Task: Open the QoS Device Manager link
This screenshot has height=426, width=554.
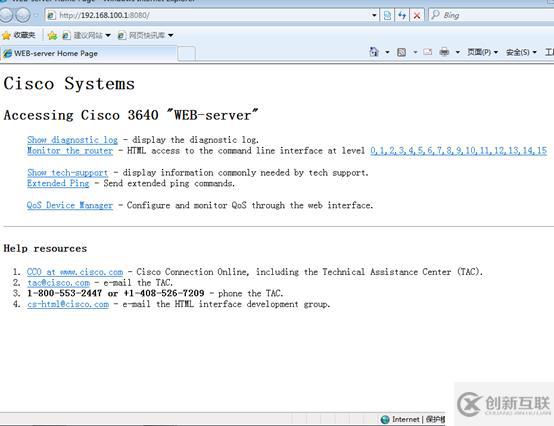Action: click(x=70, y=205)
